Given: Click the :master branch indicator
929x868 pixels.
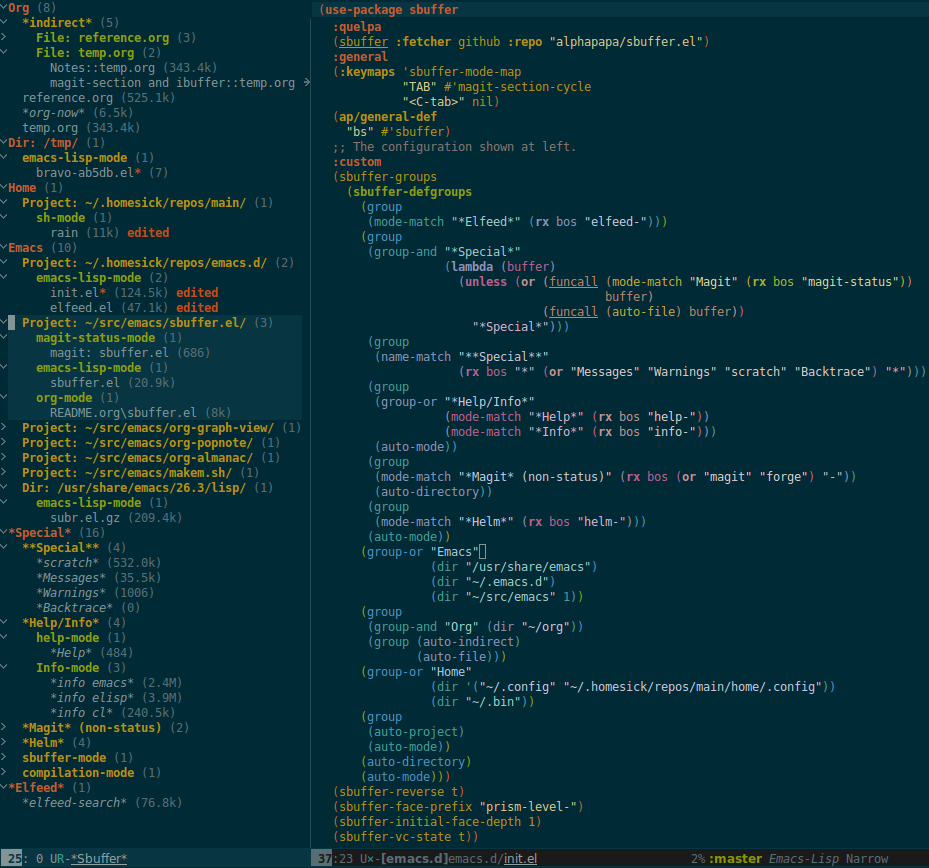Looking at the screenshot, I should click(735, 858).
